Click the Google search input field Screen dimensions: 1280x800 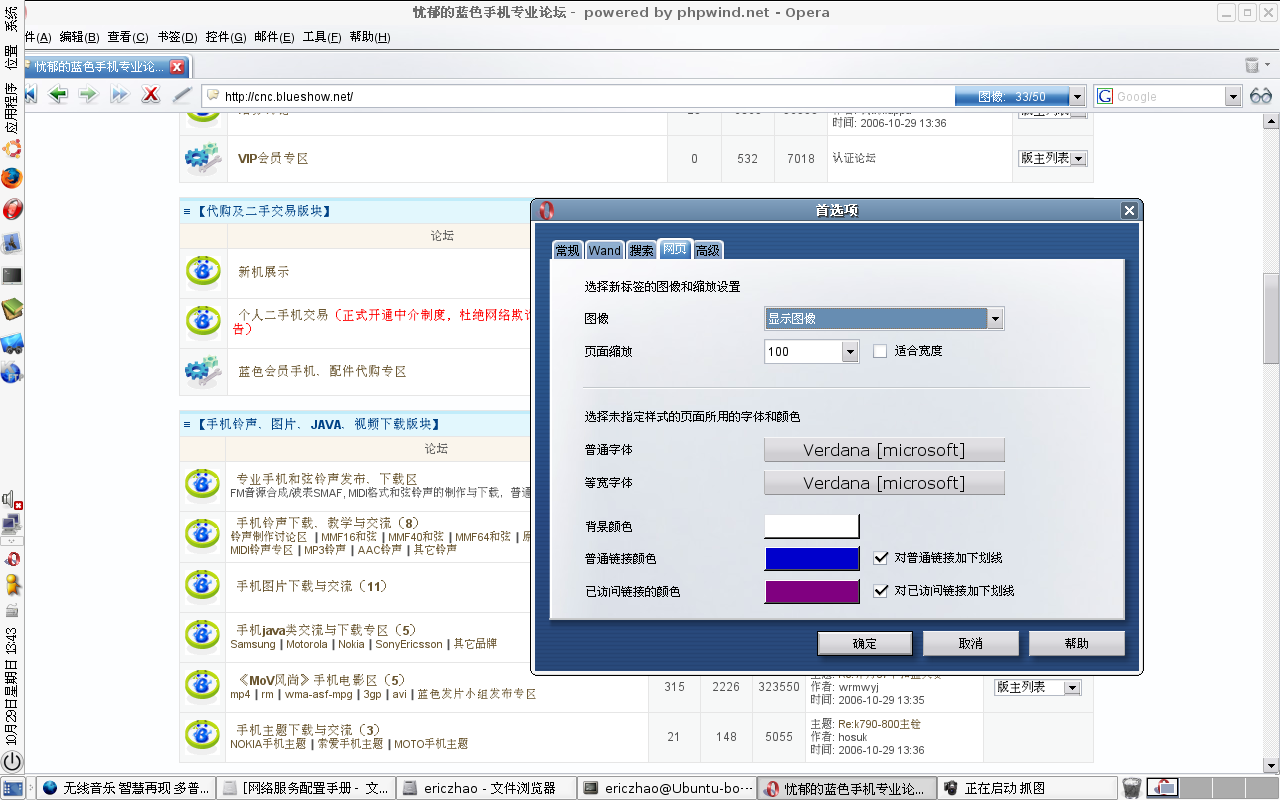click(1167, 97)
